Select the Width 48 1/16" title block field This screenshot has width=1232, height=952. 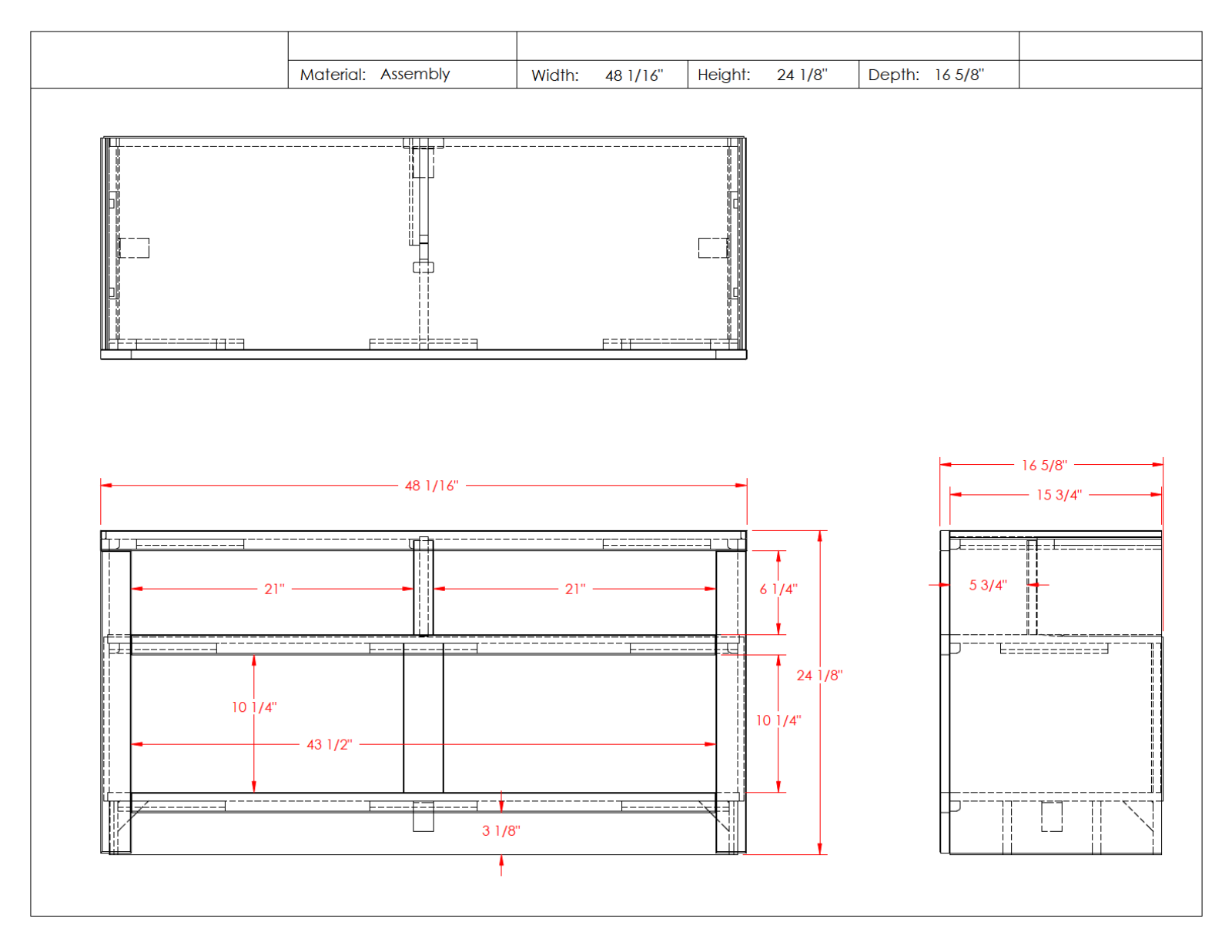point(602,75)
